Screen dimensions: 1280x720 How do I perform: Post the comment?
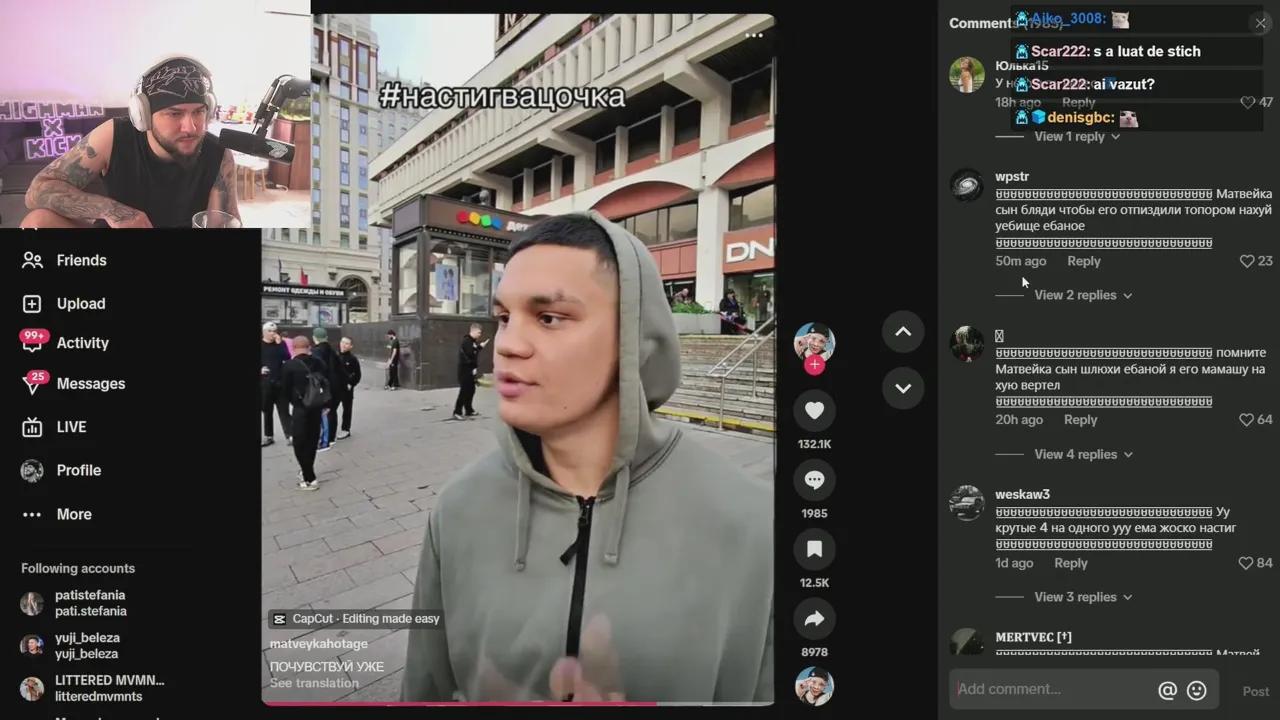click(x=1256, y=691)
